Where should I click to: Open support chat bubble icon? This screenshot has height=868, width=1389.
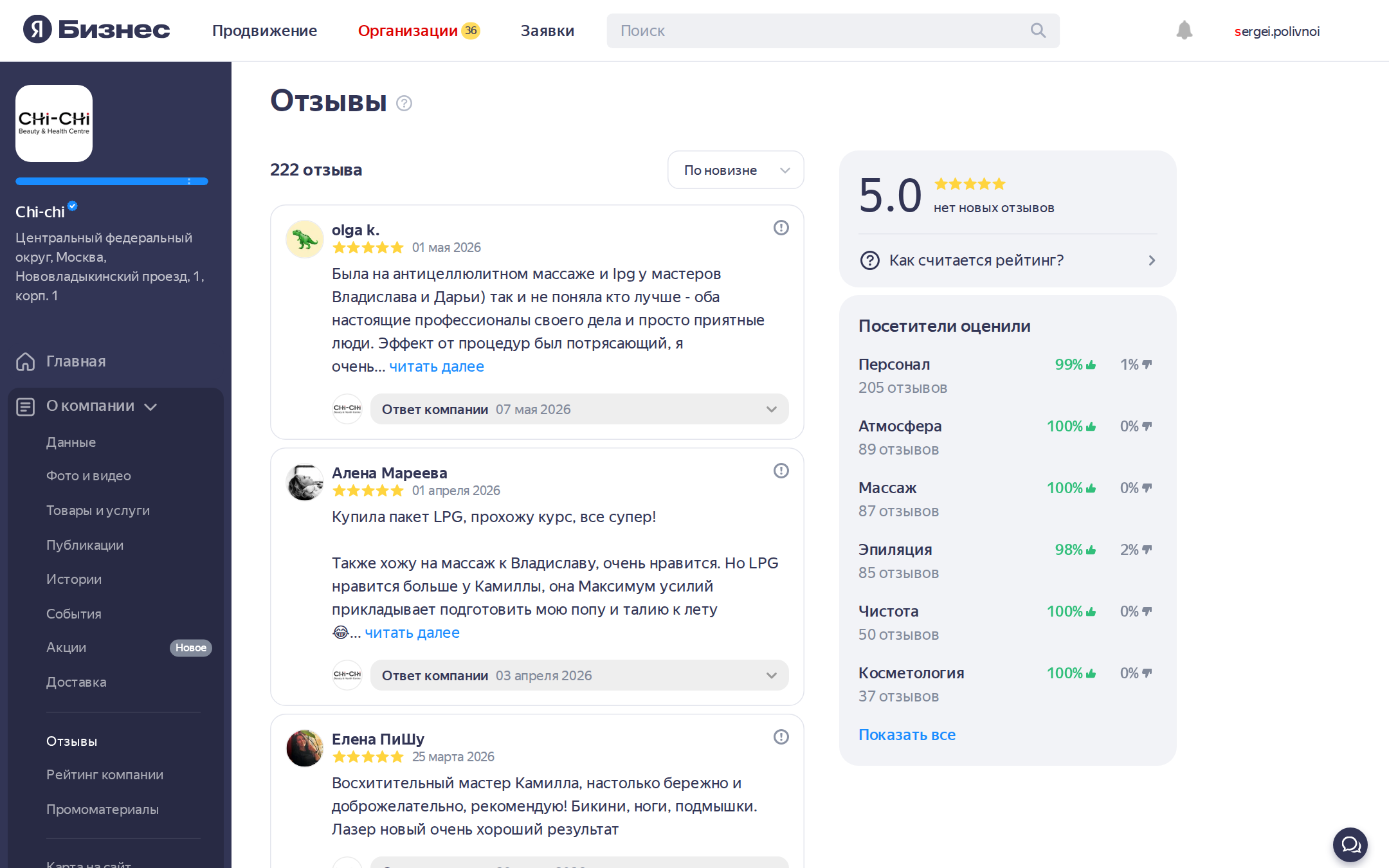point(1350,844)
